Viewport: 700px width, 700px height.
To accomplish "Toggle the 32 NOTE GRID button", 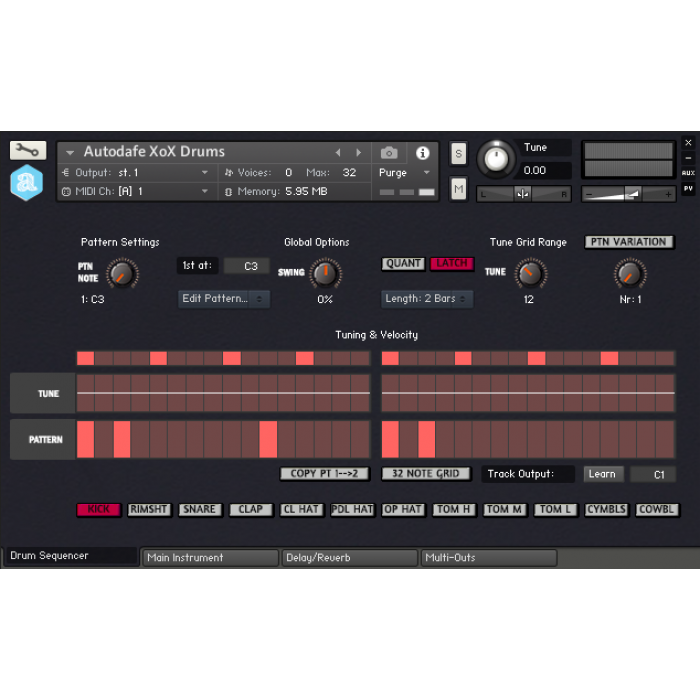I will click(x=426, y=474).
